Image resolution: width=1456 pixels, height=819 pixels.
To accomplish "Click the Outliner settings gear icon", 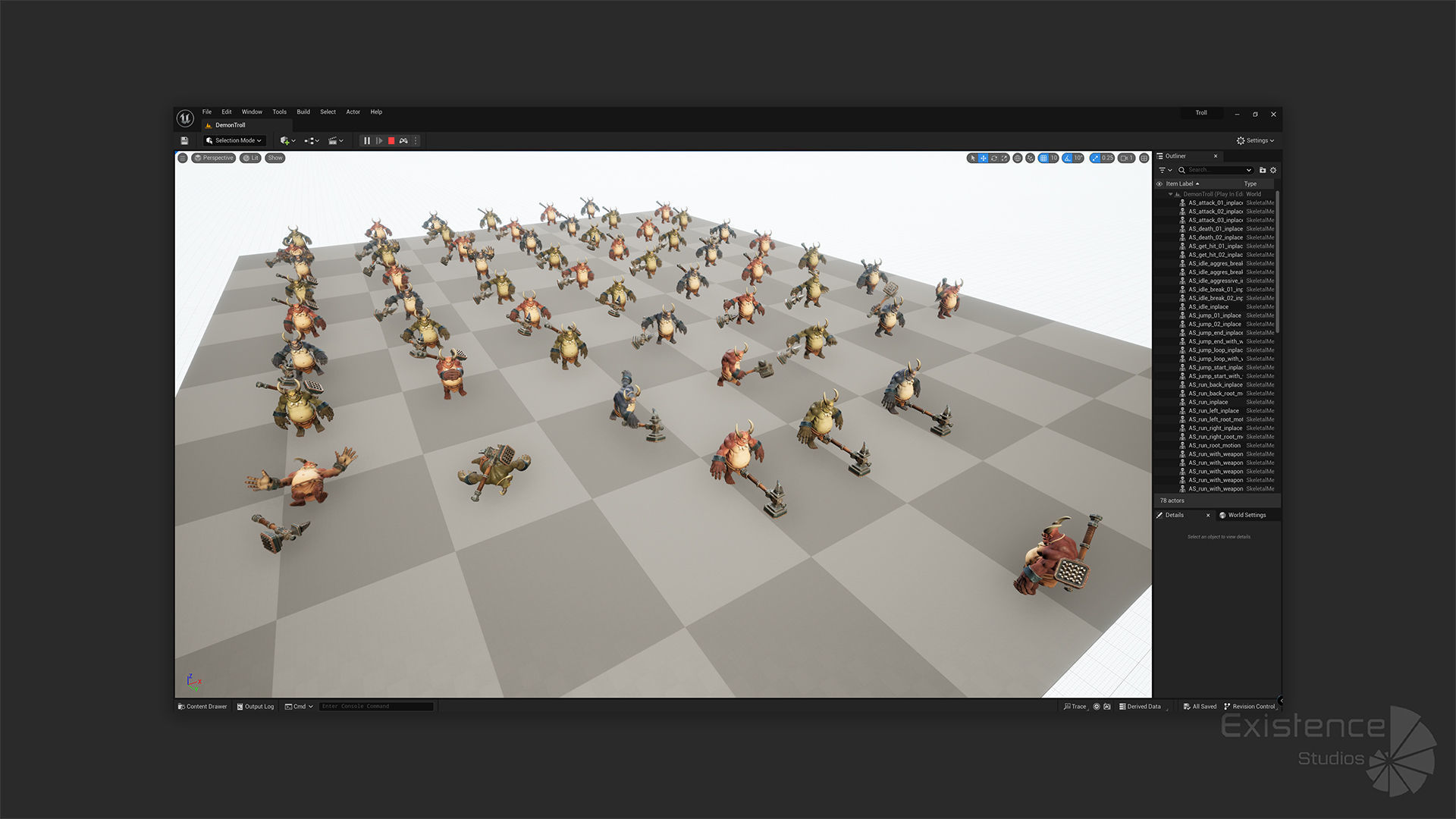I will (1273, 171).
